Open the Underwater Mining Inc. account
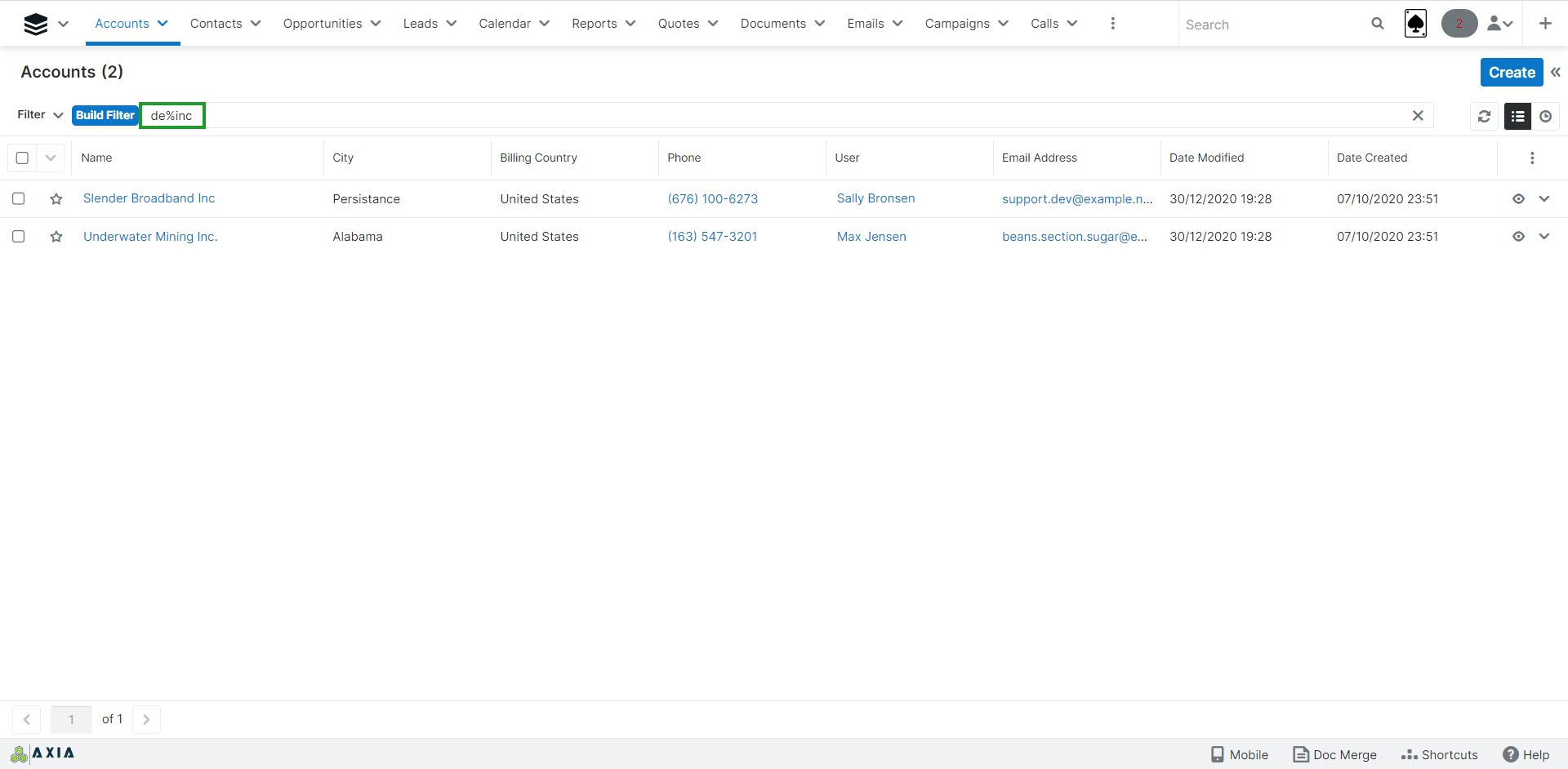 (150, 237)
